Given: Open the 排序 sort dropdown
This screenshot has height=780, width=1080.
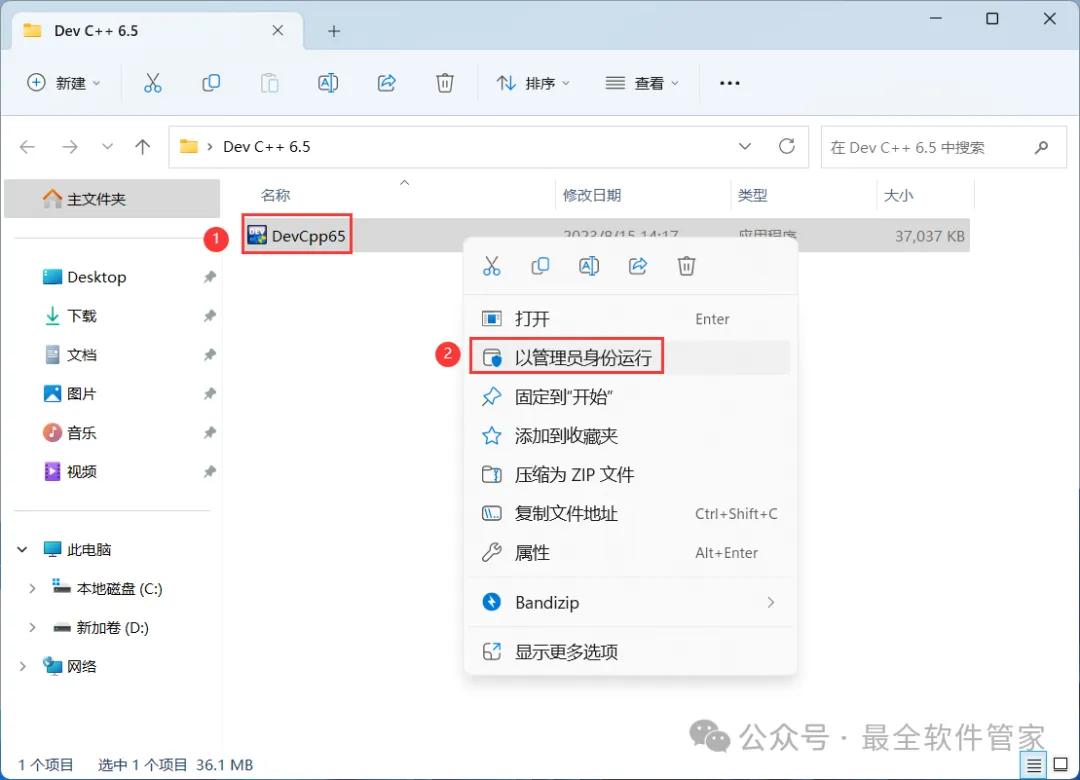Looking at the screenshot, I should pos(533,83).
